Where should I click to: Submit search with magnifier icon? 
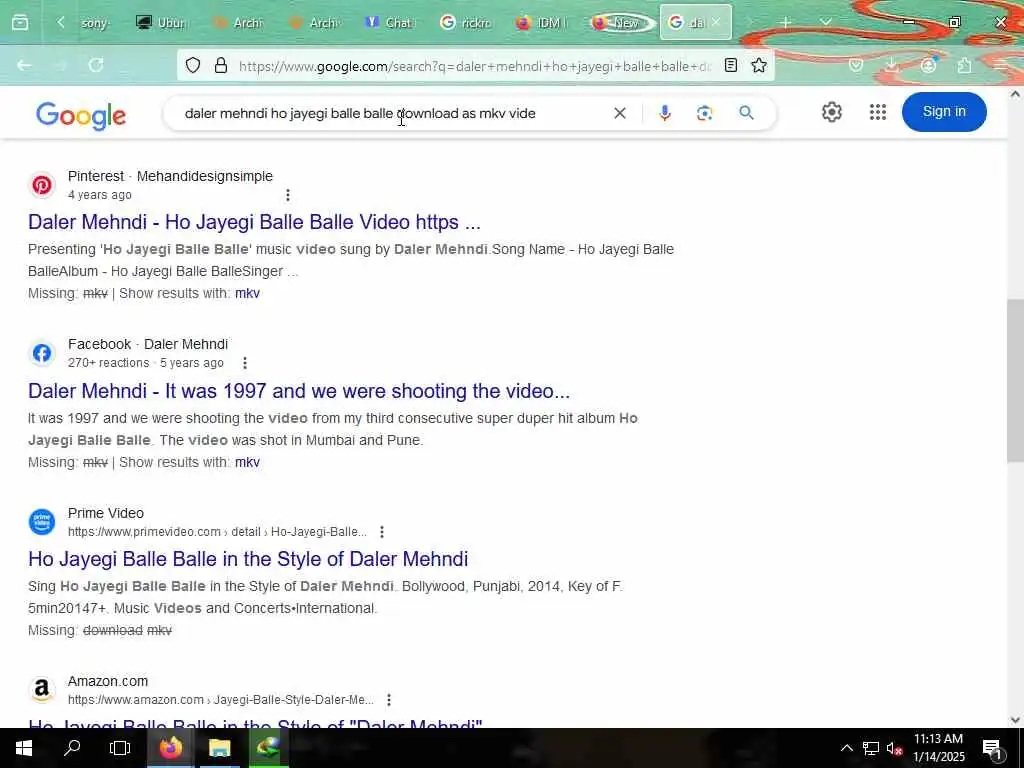[x=746, y=113]
